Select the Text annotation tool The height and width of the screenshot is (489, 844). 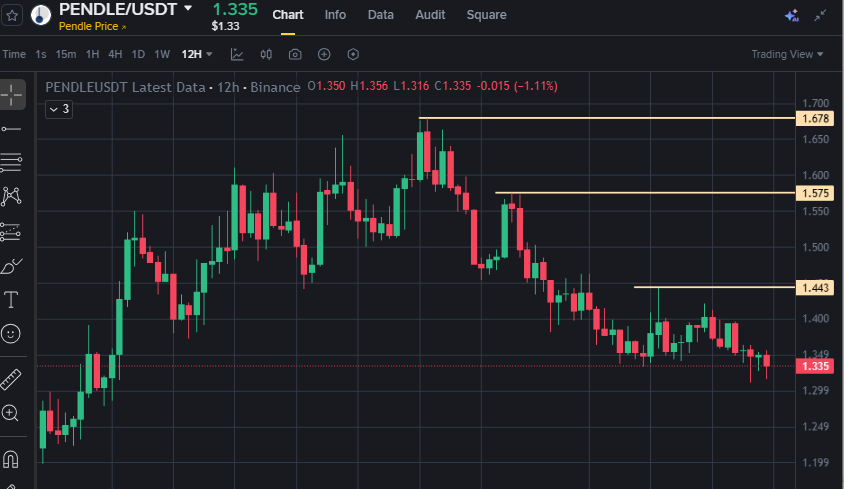point(11,300)
